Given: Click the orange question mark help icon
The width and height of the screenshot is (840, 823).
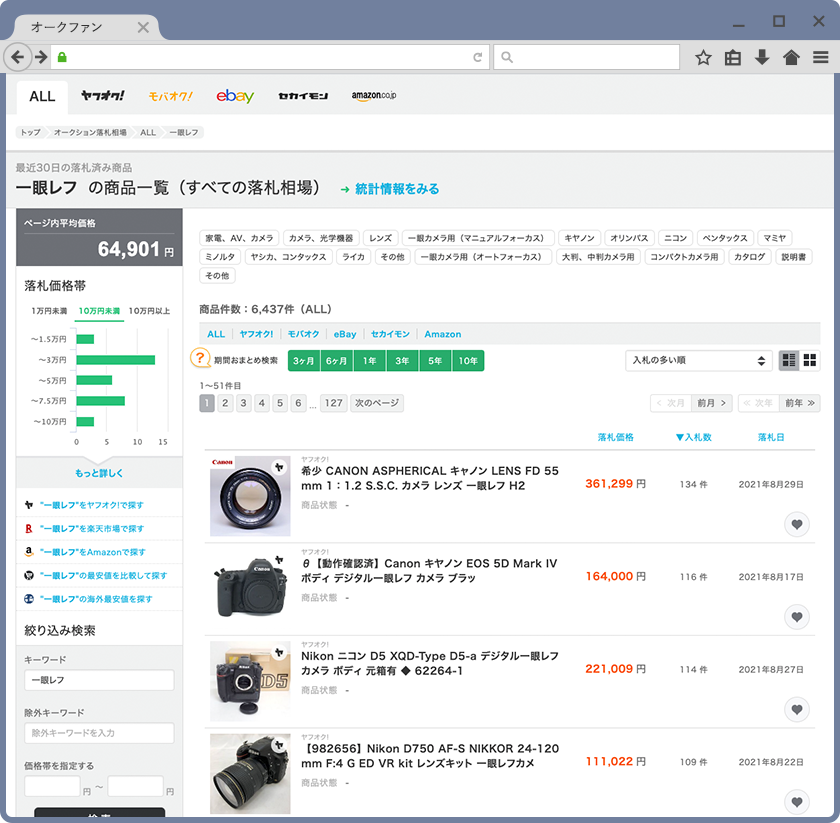Looking at the screenshot, I should click(x=200, y=359).
